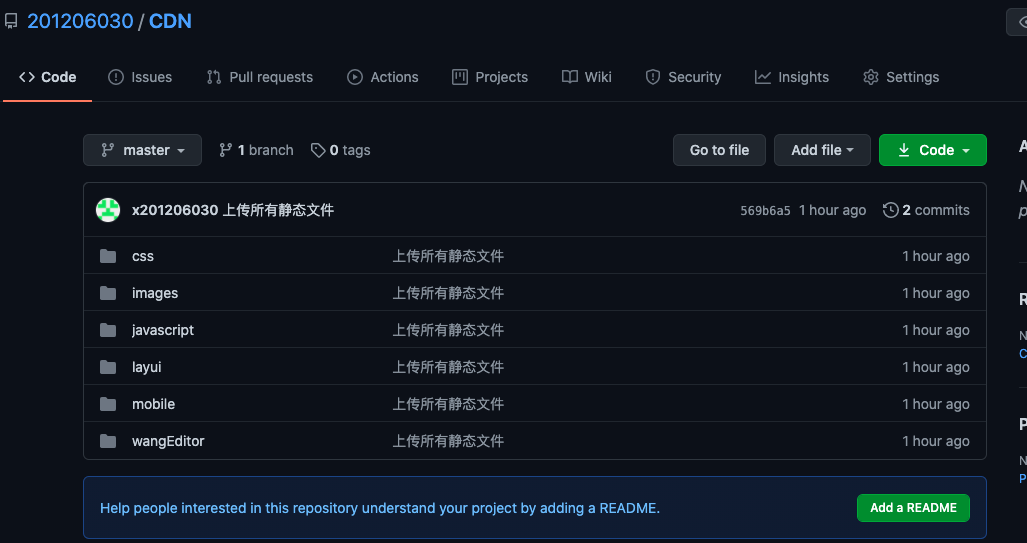The width and height of the screenshot is (1027, 543).
Task: Open the latest commit message 上传所有静态文件
Action: (278, 210)
